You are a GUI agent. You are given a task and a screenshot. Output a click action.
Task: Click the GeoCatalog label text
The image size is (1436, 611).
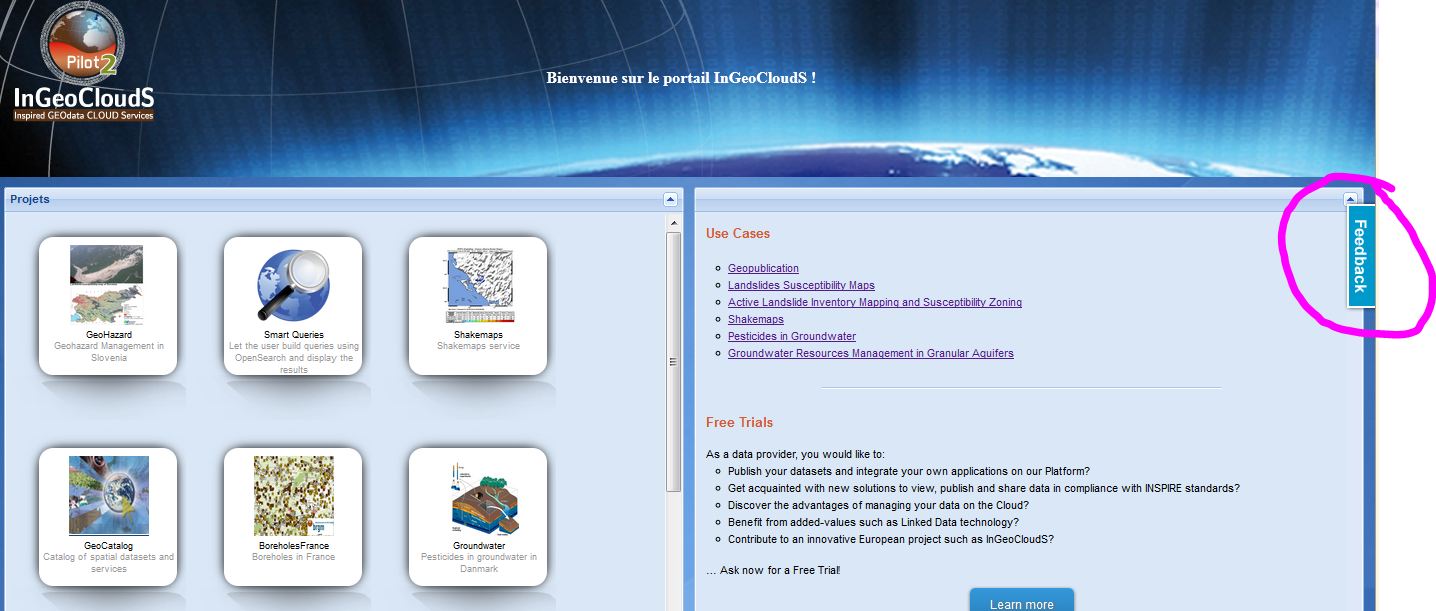pos(109,546)
